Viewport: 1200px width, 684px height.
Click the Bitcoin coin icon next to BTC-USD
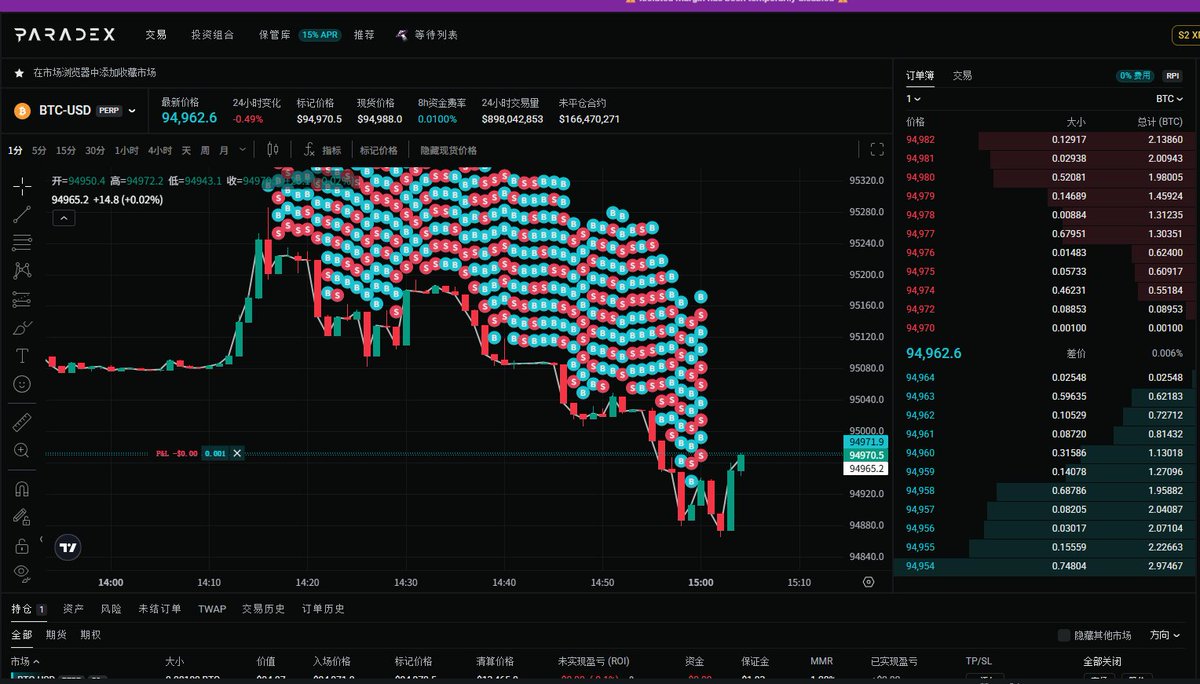point(22,111)
